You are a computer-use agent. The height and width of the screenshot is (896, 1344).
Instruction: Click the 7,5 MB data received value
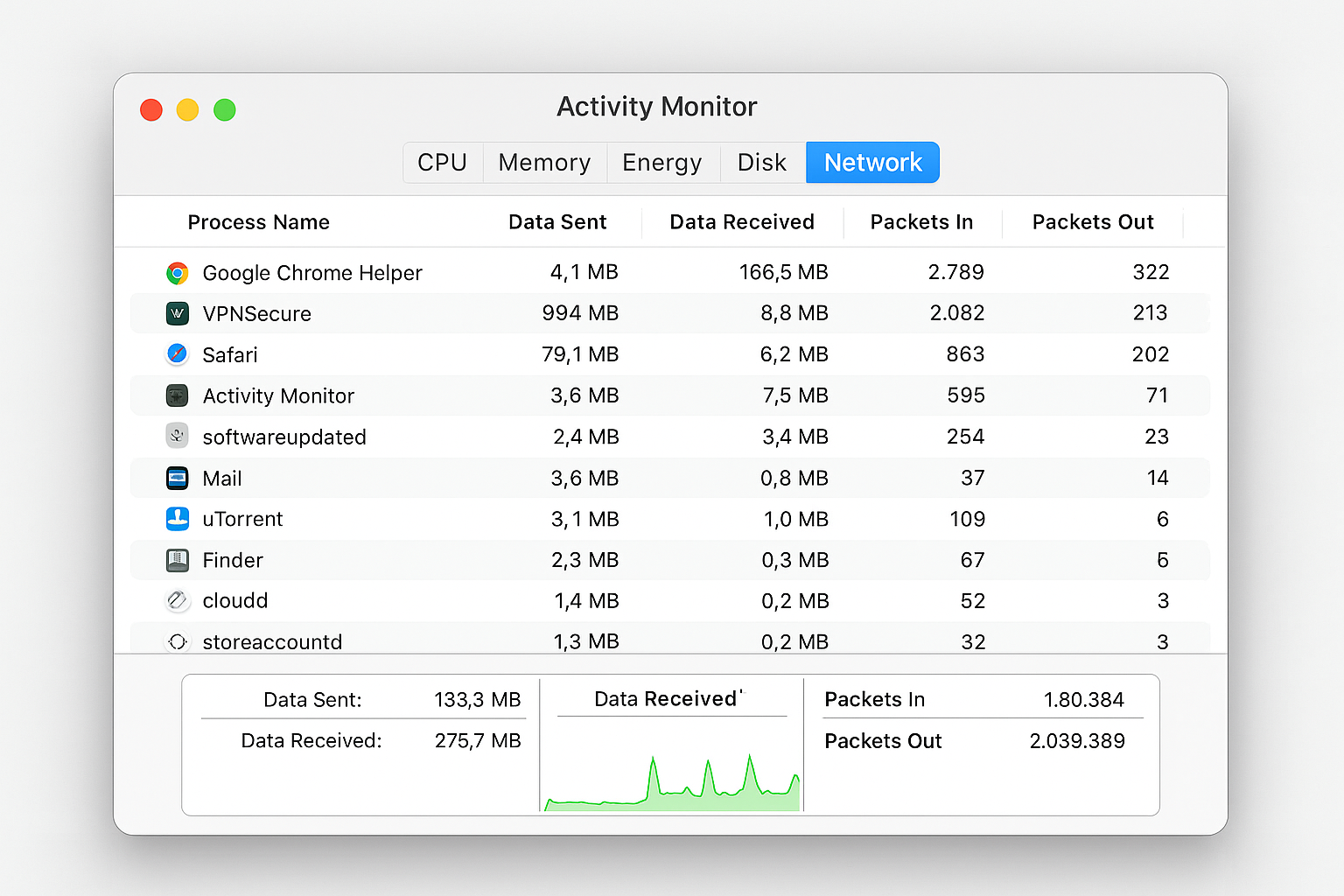tap(795, 395)
